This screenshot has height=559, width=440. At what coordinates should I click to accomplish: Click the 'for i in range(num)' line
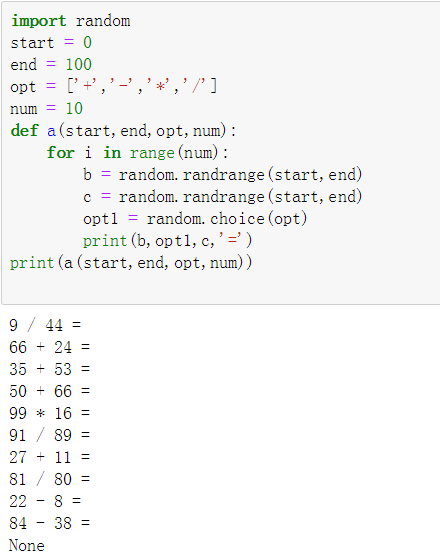pos(138,153)
